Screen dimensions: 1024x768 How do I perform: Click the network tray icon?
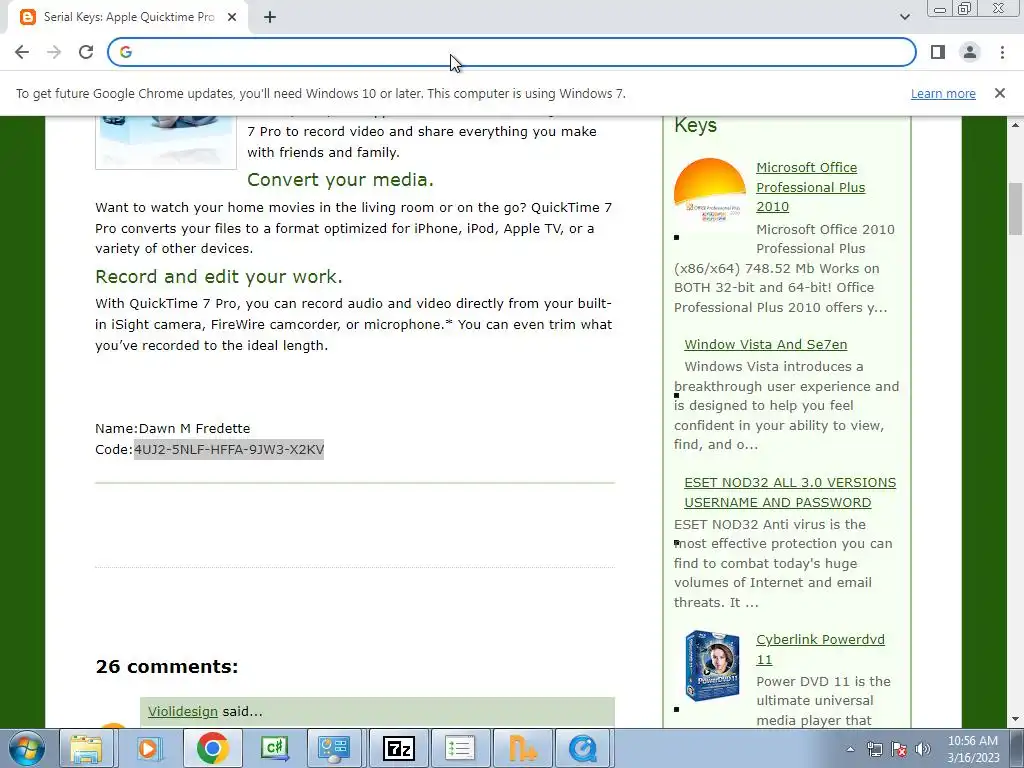click(x=874, y=749)
